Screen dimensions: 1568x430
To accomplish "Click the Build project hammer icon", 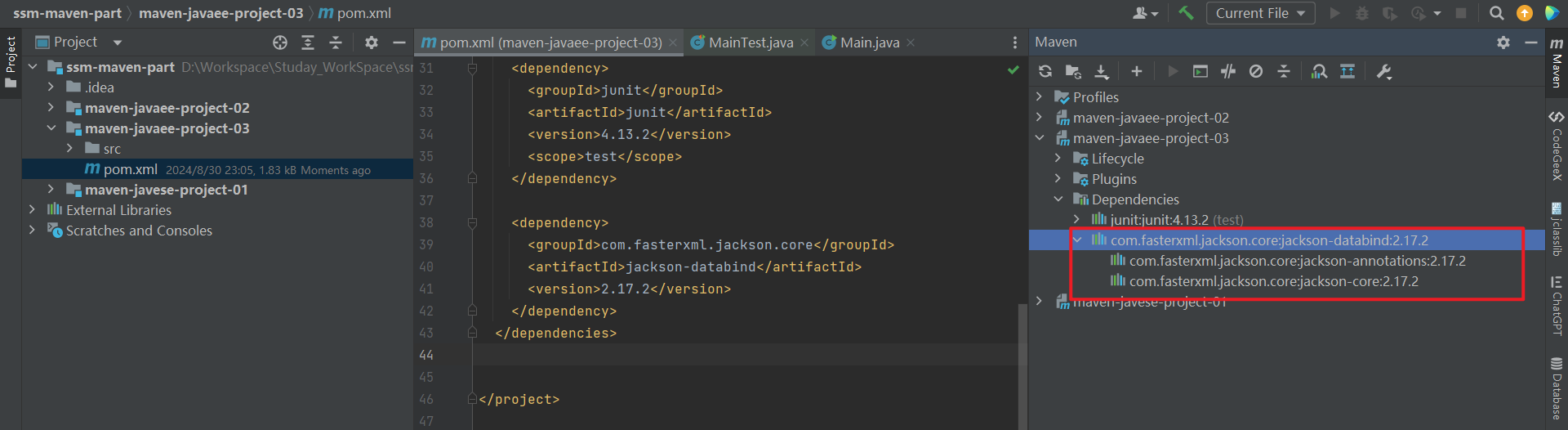I will (1186, 13).
